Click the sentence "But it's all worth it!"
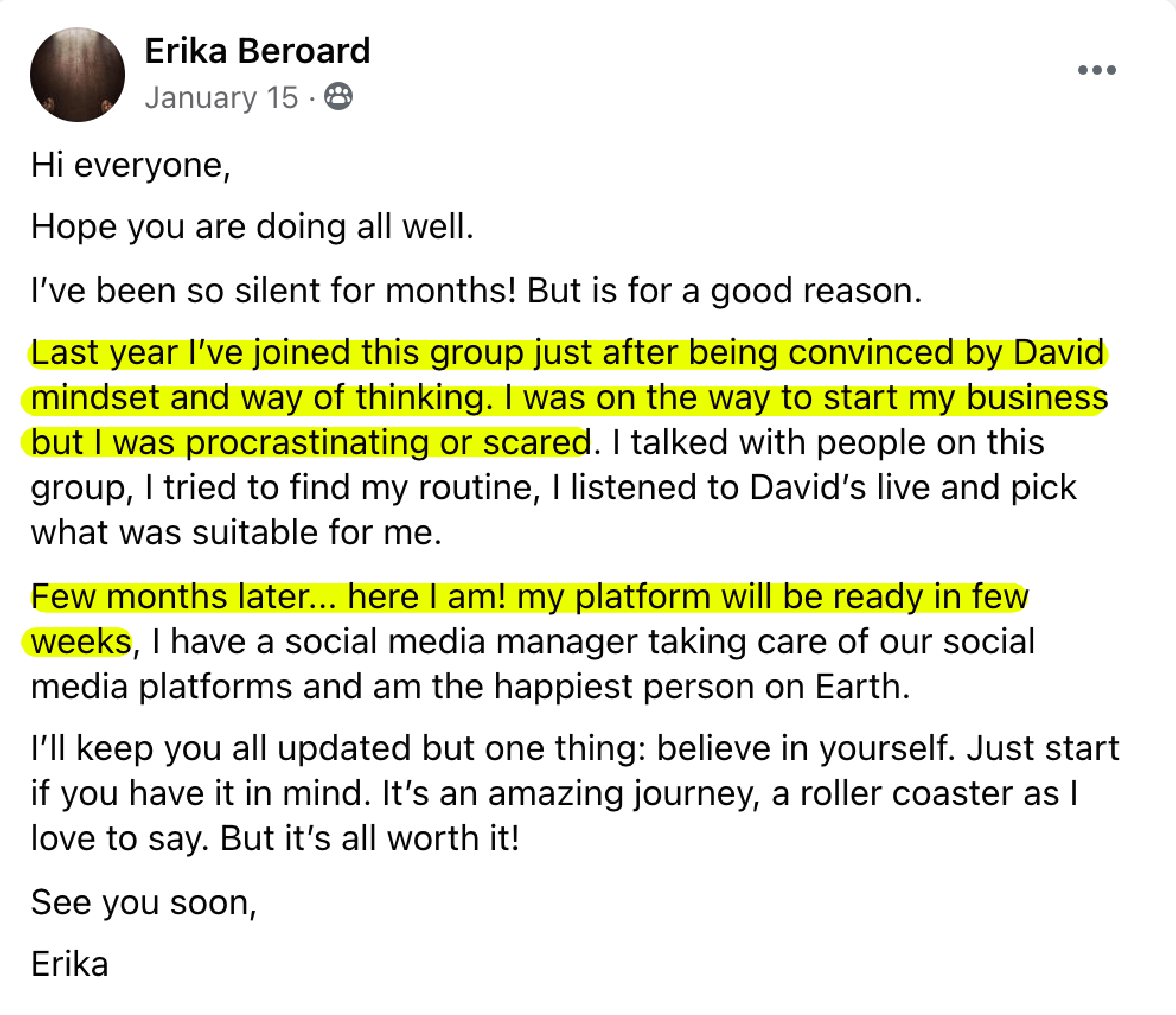This screenshot has width=1176, height=1015. 370,839
